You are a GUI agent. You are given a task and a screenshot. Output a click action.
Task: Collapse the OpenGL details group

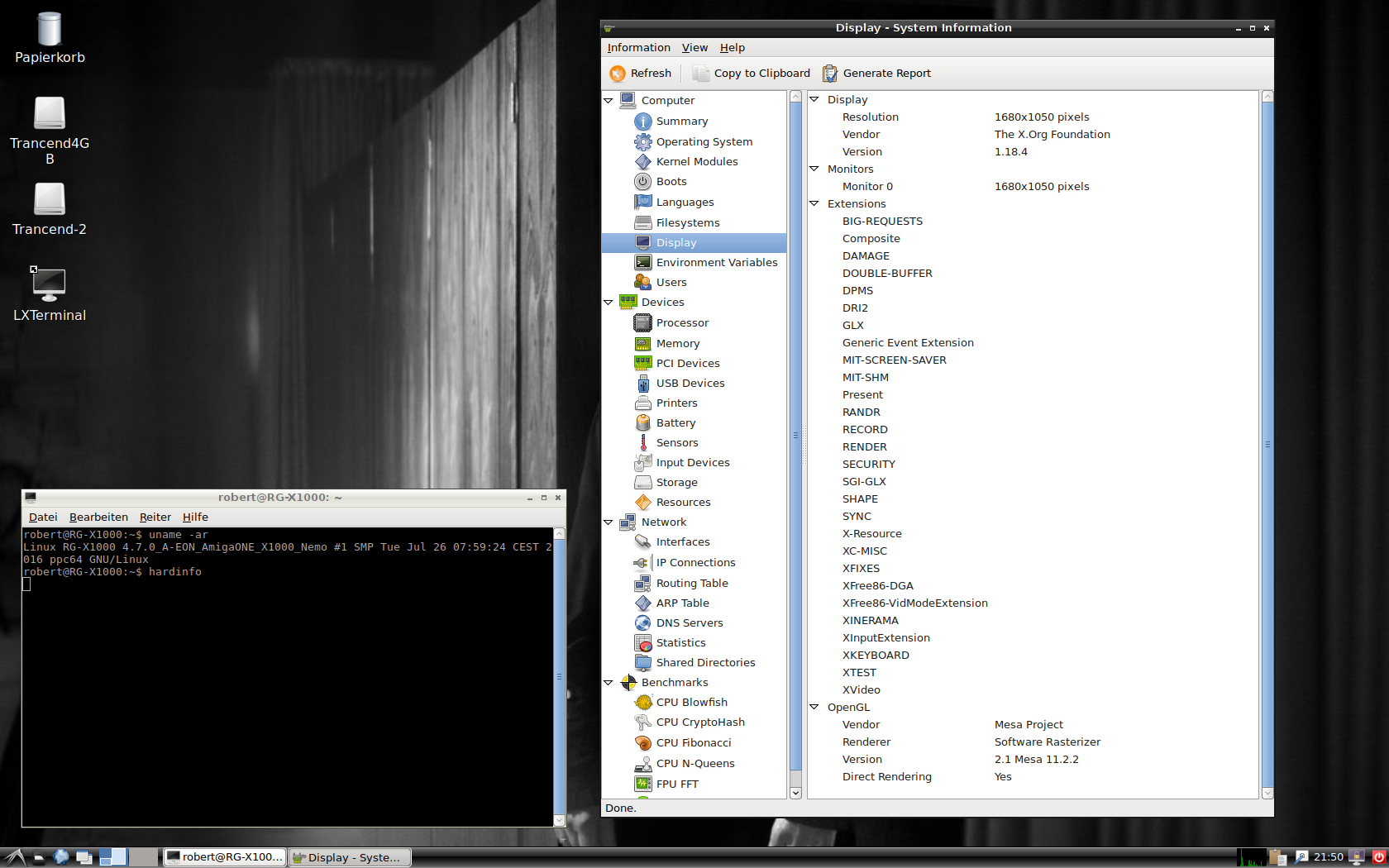[814, 707]
